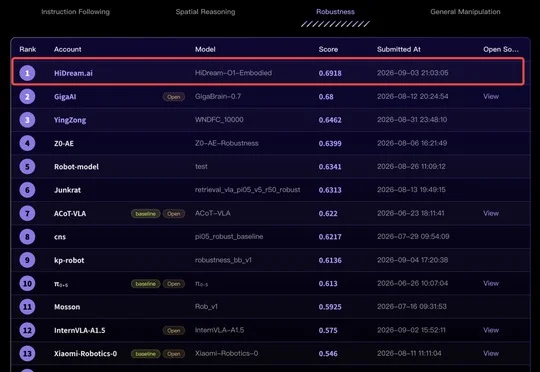
Task: Click the rank 9 badge icon
Action: [27, 260]
